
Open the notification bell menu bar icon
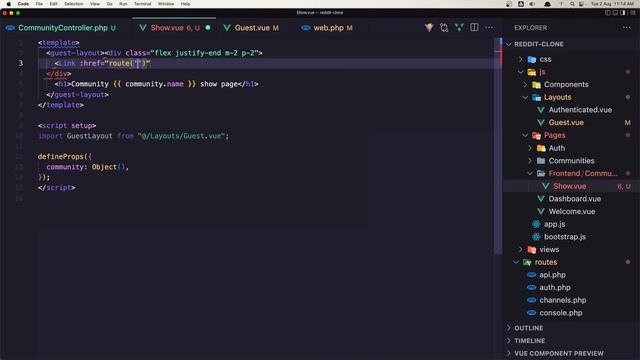coord(547,4)
